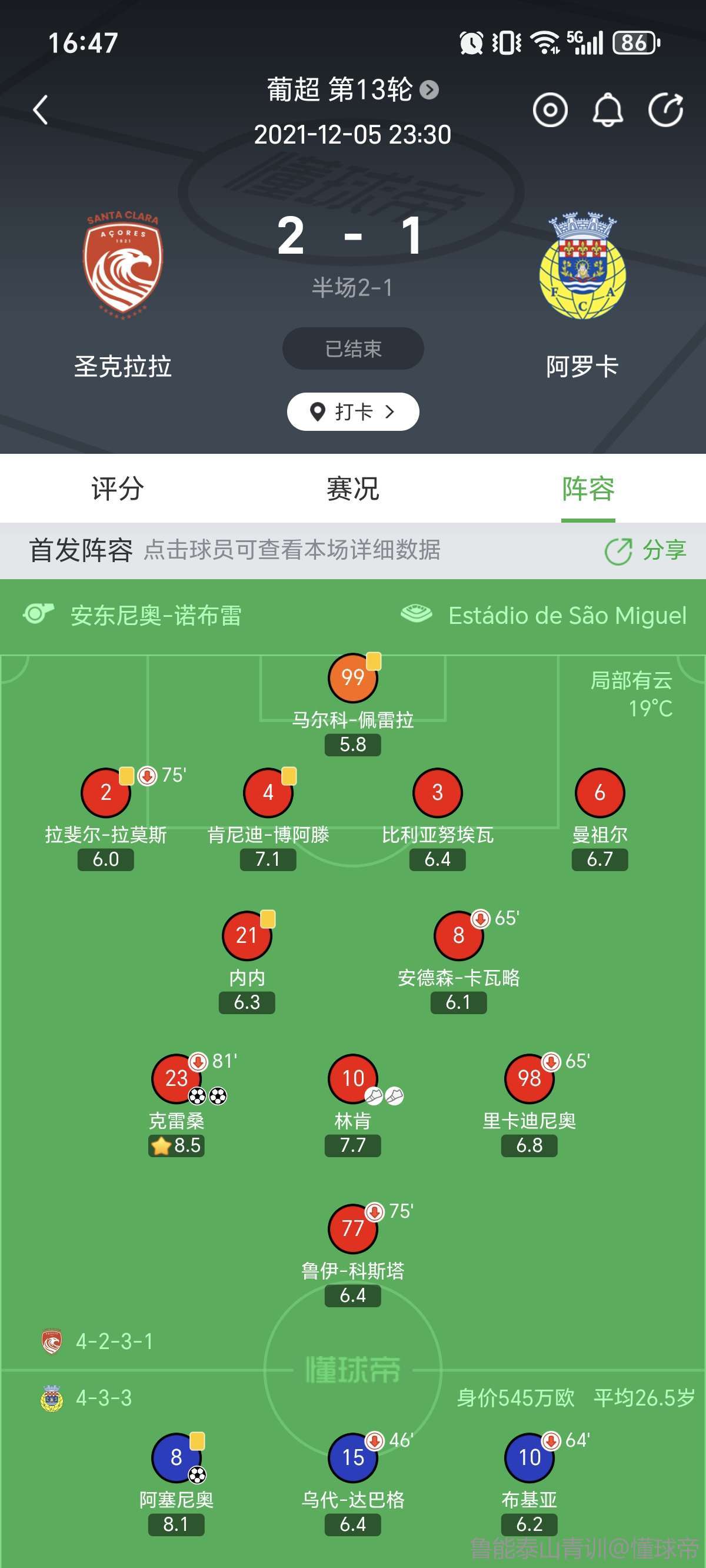
Task: Tap player 林肯 number 10 circle
Action: coord(352,1079)
